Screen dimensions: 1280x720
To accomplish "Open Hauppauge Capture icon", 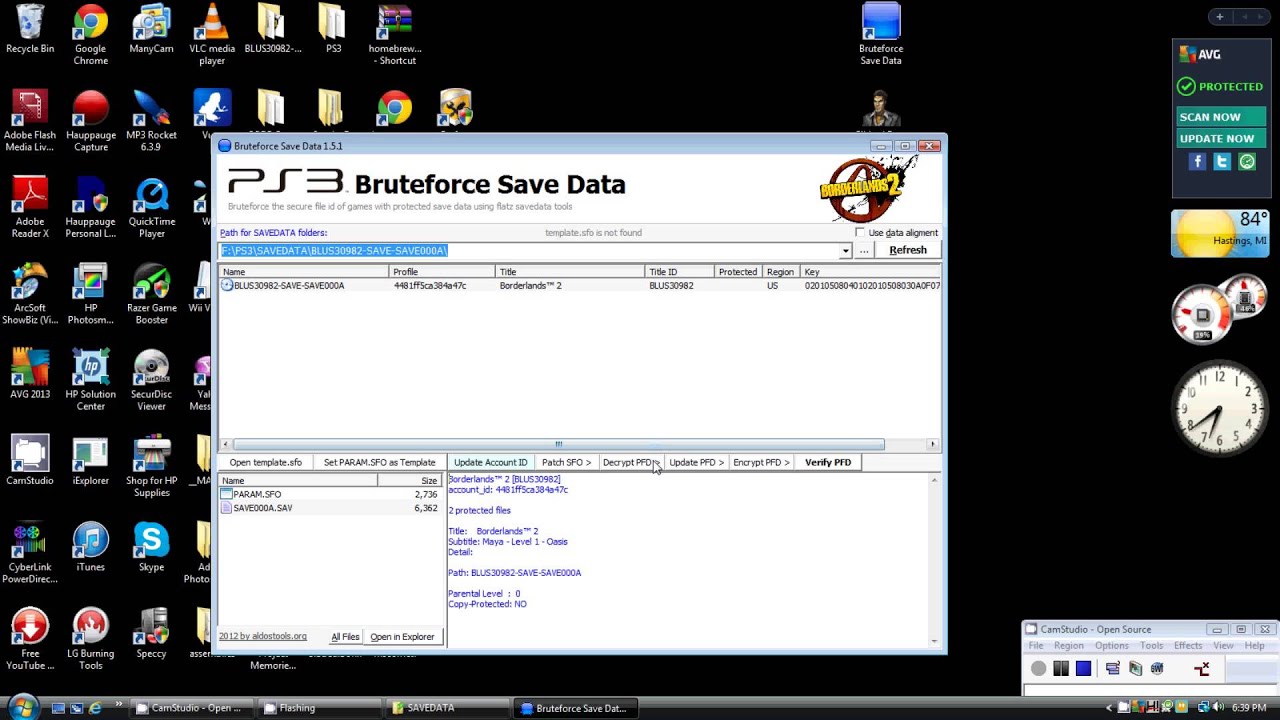I will (x=90, y=121).
